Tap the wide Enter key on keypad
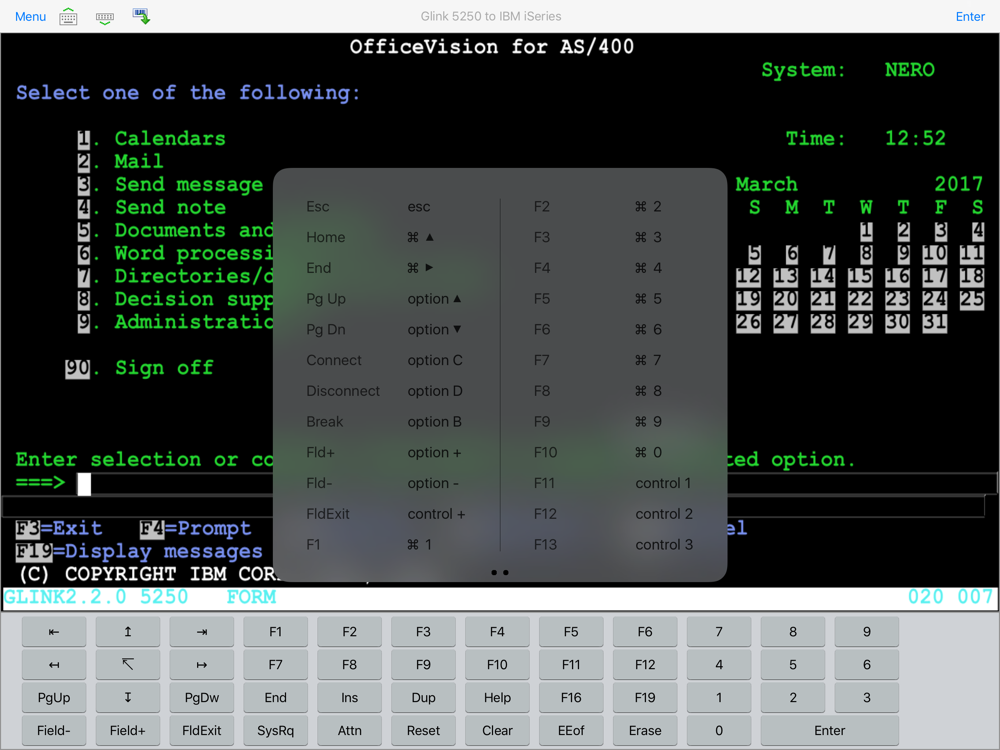The image size is (1000, 750). point(830,731)
